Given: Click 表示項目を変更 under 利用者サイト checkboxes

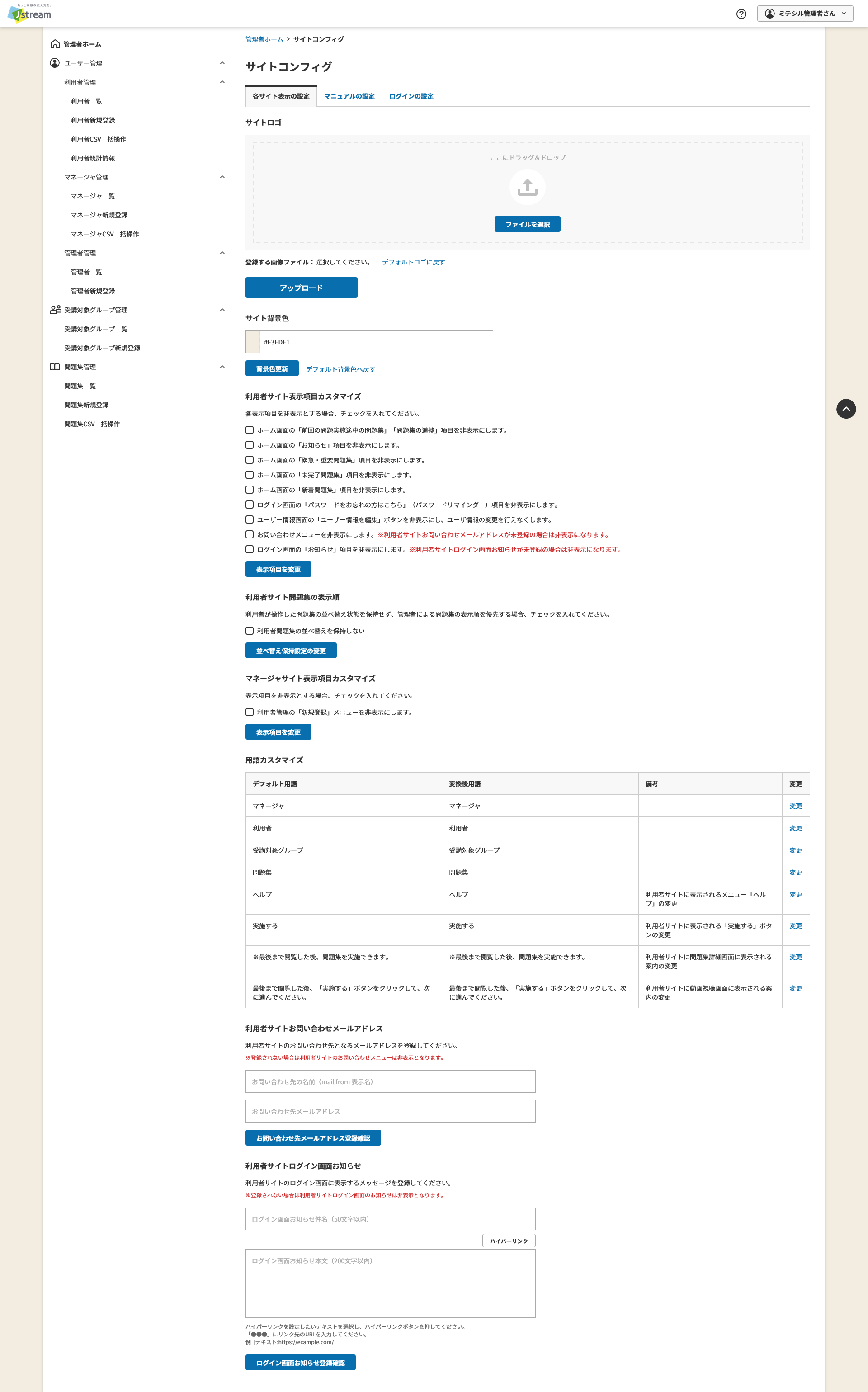Looking at the screenshot, I should tap(278, 570).
